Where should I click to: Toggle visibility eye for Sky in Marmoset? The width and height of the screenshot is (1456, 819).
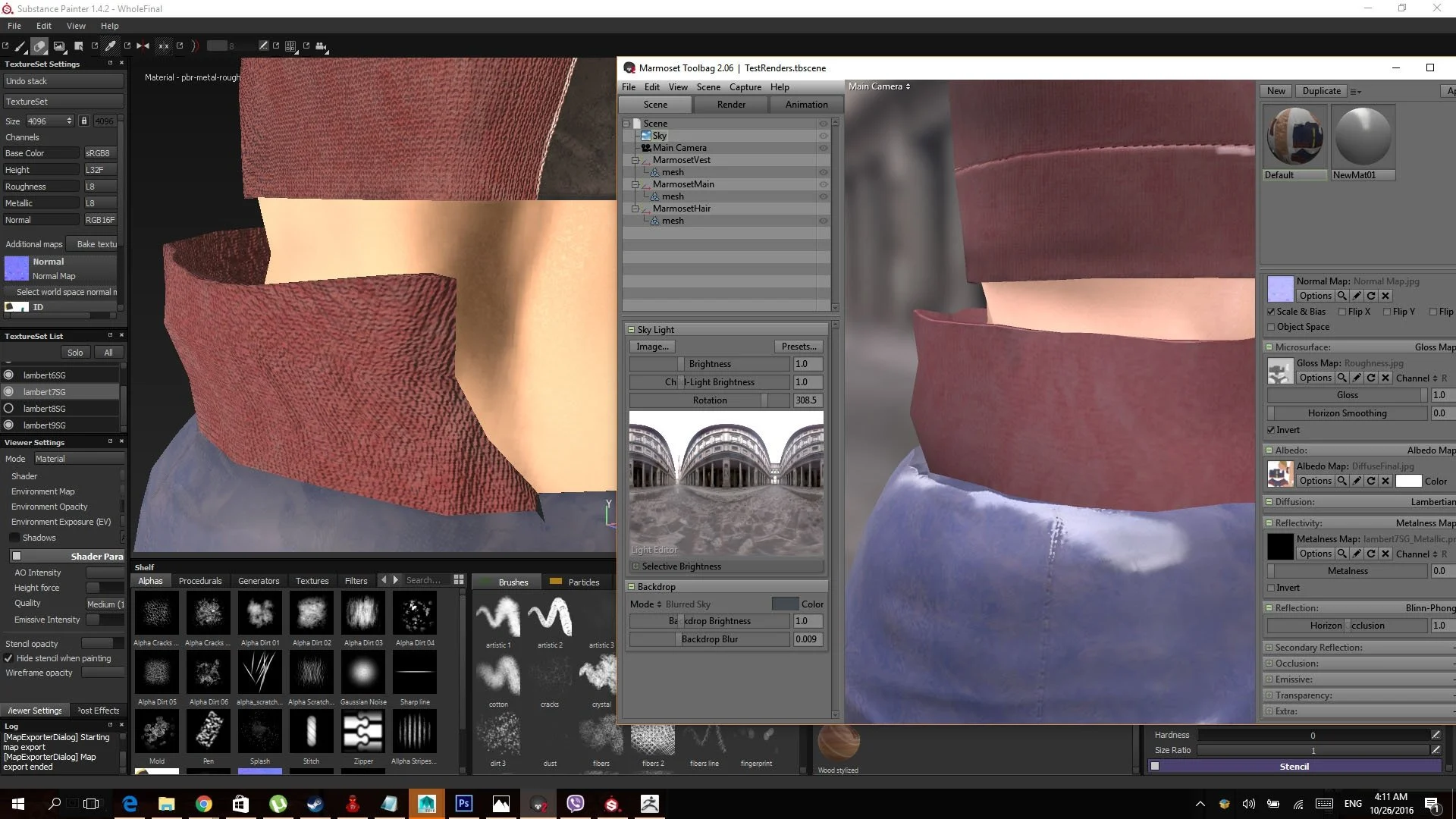click(823, 136)
